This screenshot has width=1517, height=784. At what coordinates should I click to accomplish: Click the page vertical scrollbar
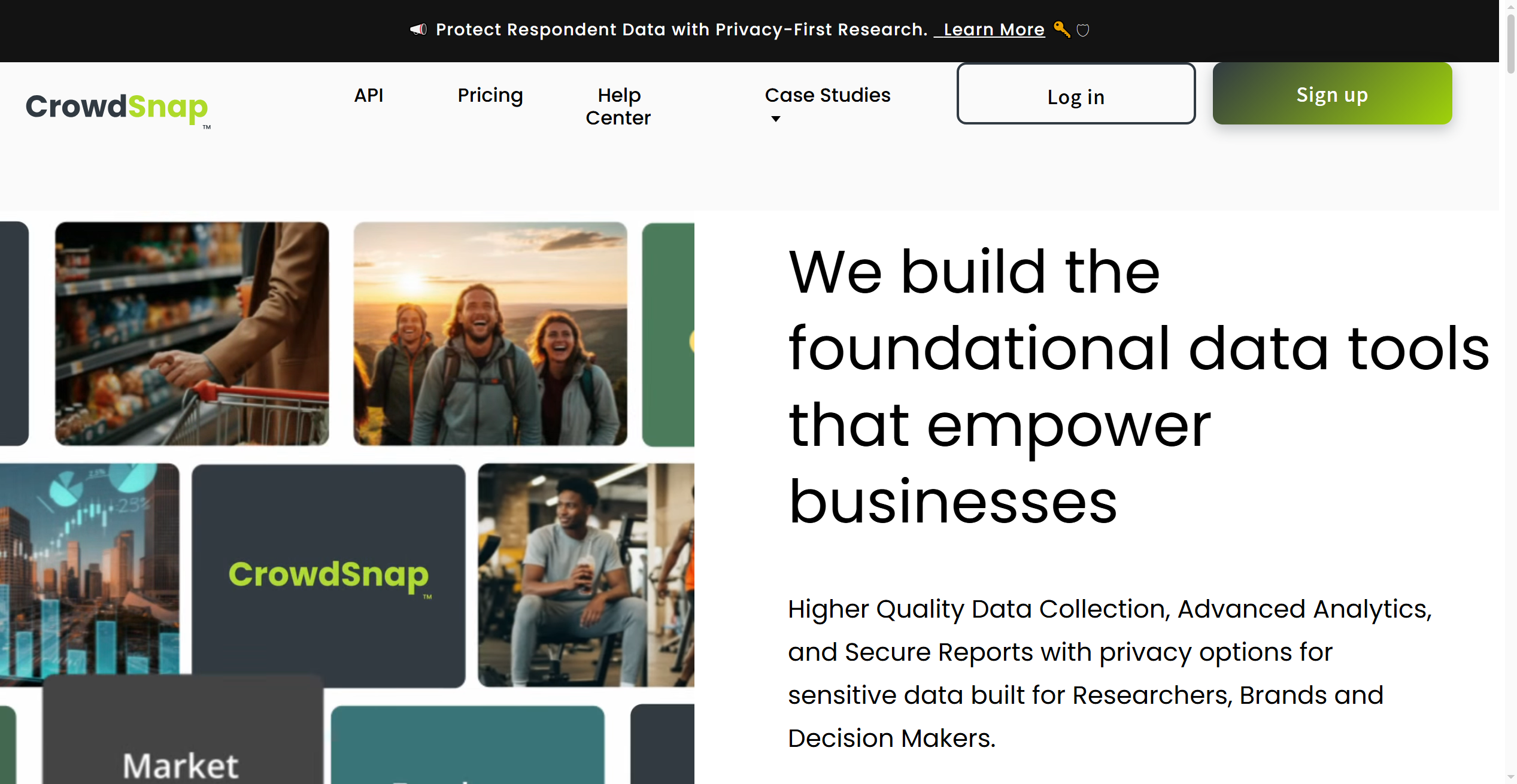coord(1510,392)
